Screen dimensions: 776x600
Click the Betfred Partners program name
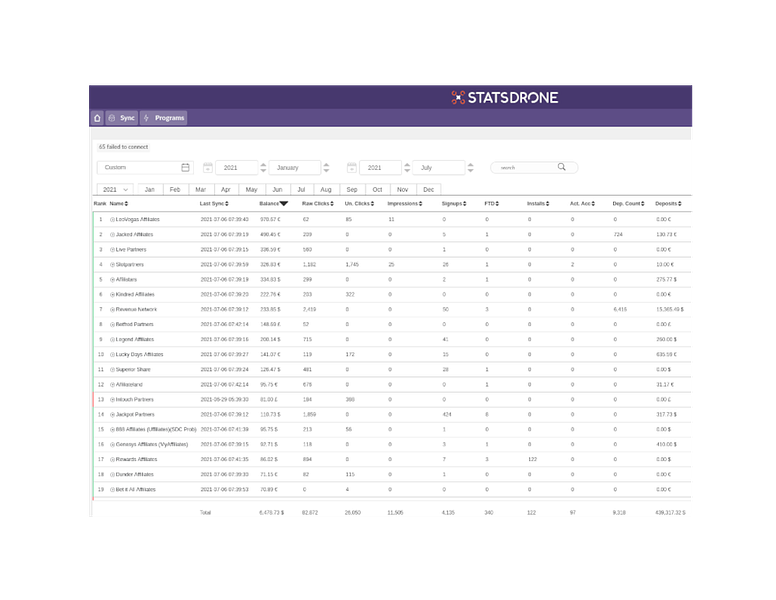(135, 325)
